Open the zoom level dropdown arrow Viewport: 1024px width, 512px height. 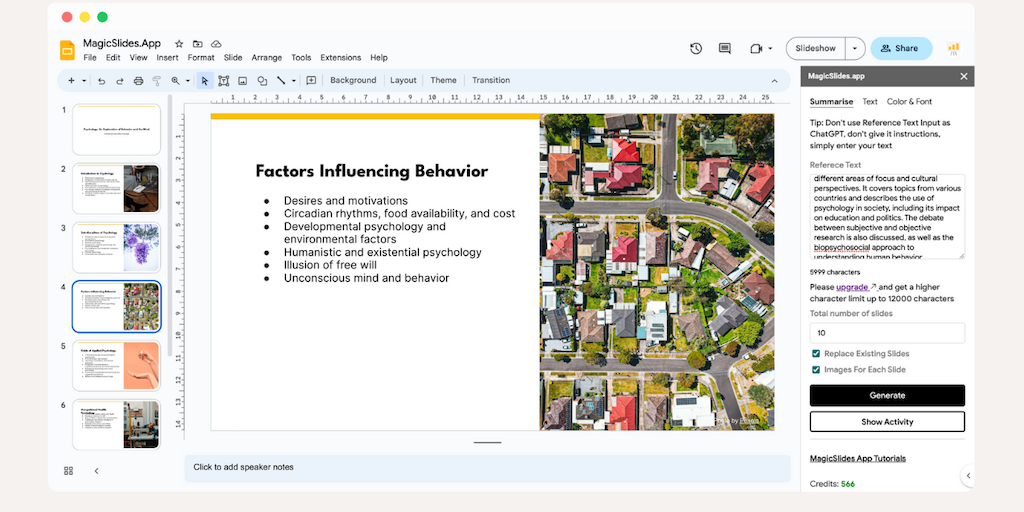[x=187, y=81]
